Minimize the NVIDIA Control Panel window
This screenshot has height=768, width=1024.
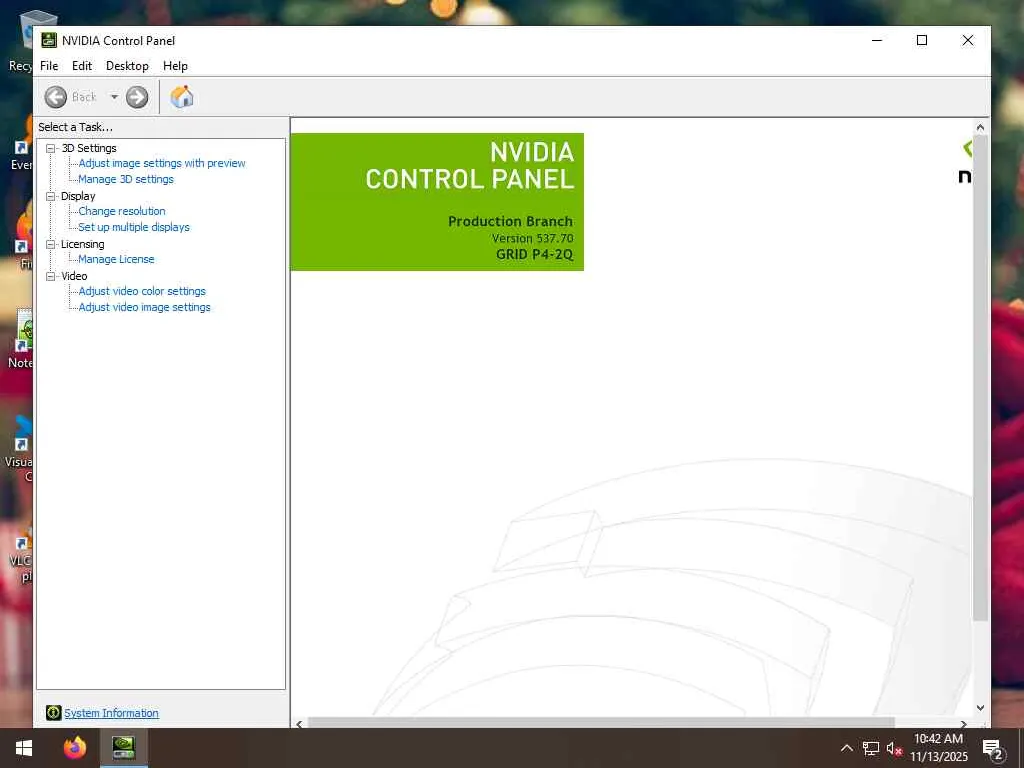click(x=877, y=40)
